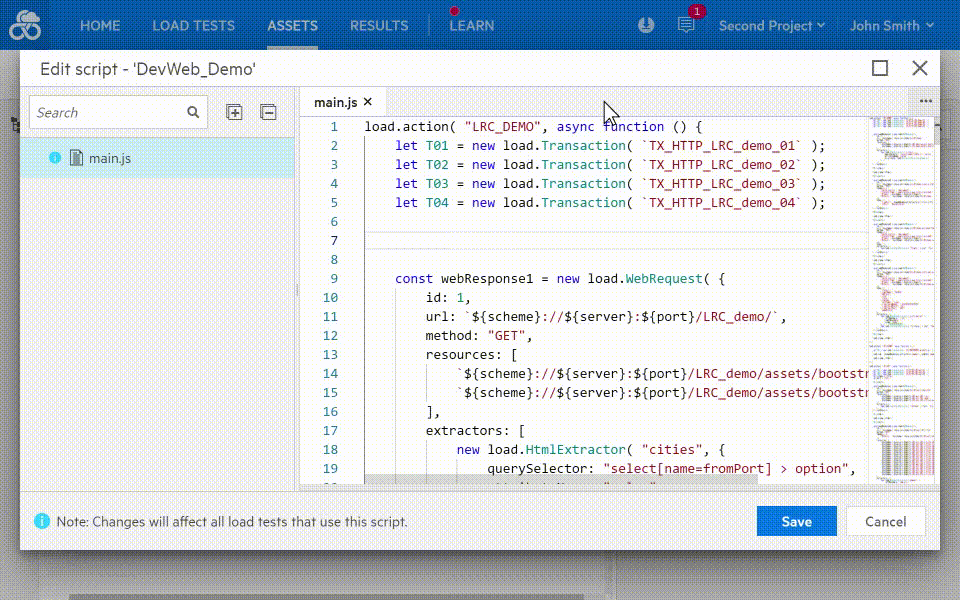Expand all files with the plus icon

click(x=234, y=112)
